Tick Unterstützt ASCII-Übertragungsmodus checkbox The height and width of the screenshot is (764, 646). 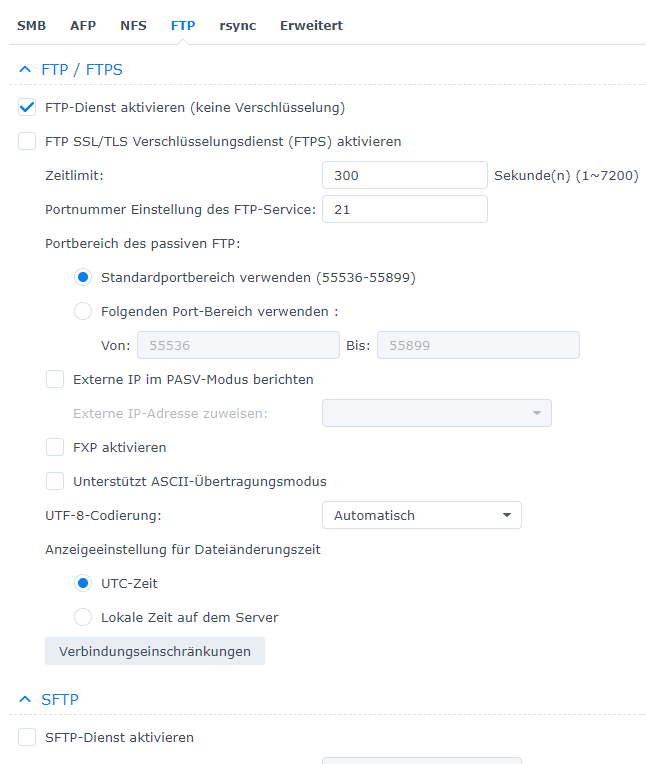coord(55,481)
